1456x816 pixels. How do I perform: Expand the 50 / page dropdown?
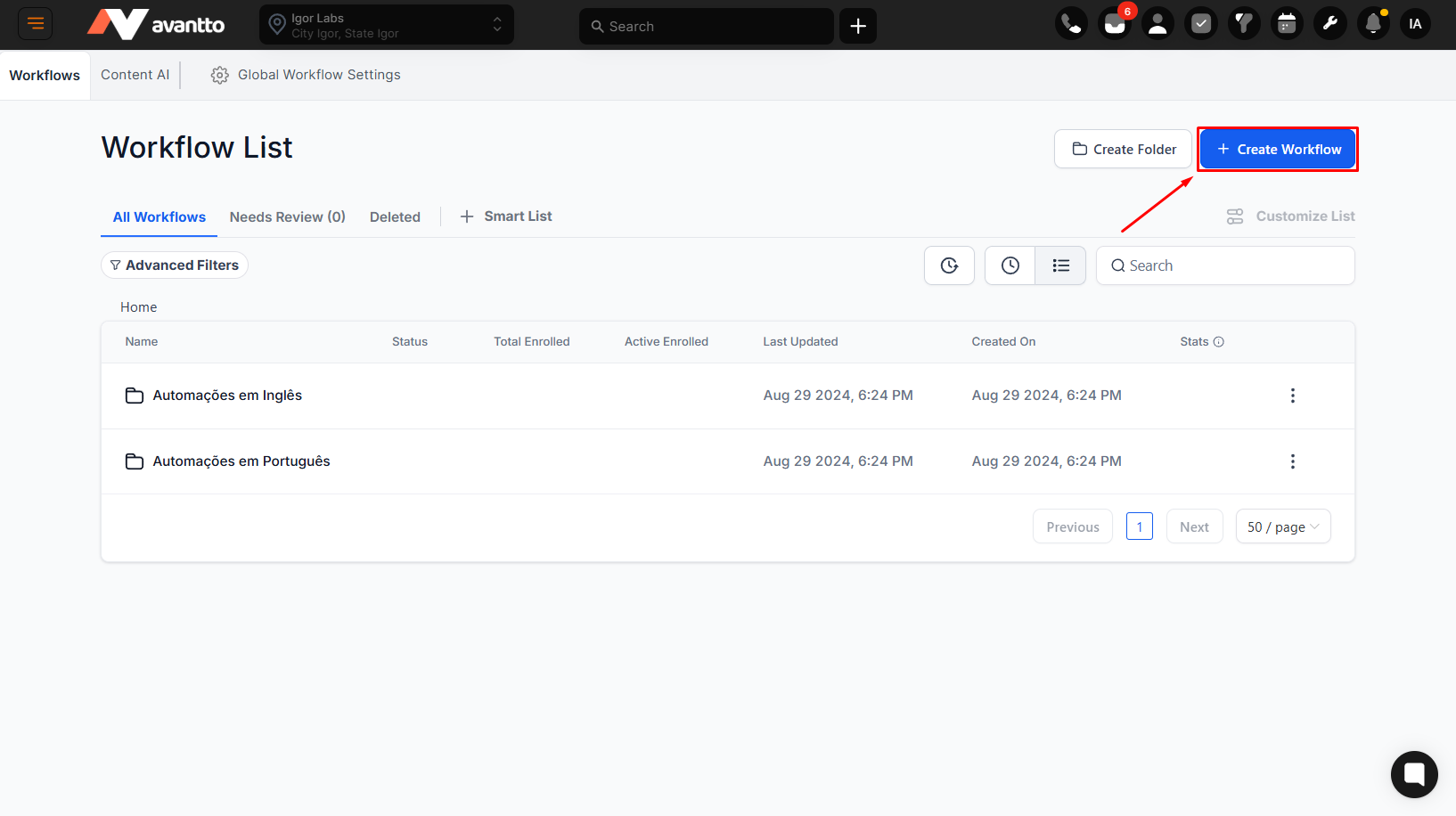[x=1282, y=526]
